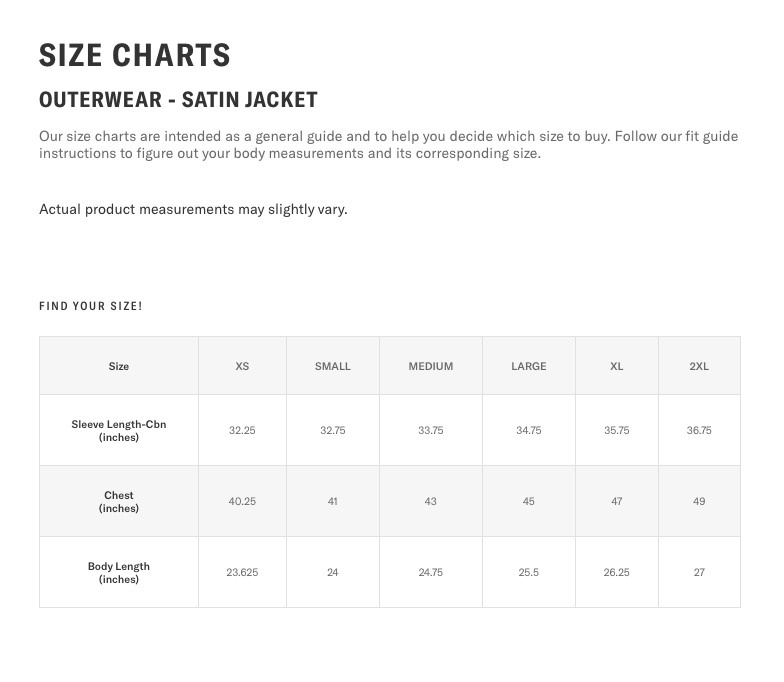Click the XL column header
This screenshot has width=784, height=682.
point(617,366)
